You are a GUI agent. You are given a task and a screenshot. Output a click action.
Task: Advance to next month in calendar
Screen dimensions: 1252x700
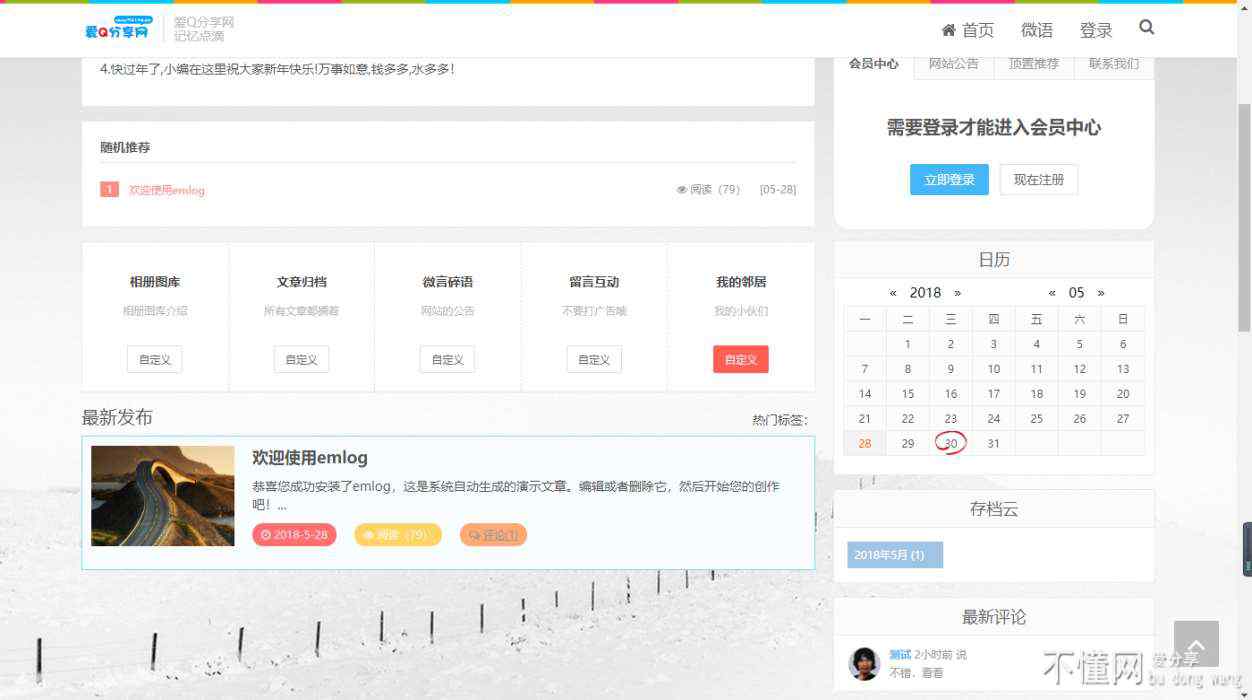[x=1100, y=293]
